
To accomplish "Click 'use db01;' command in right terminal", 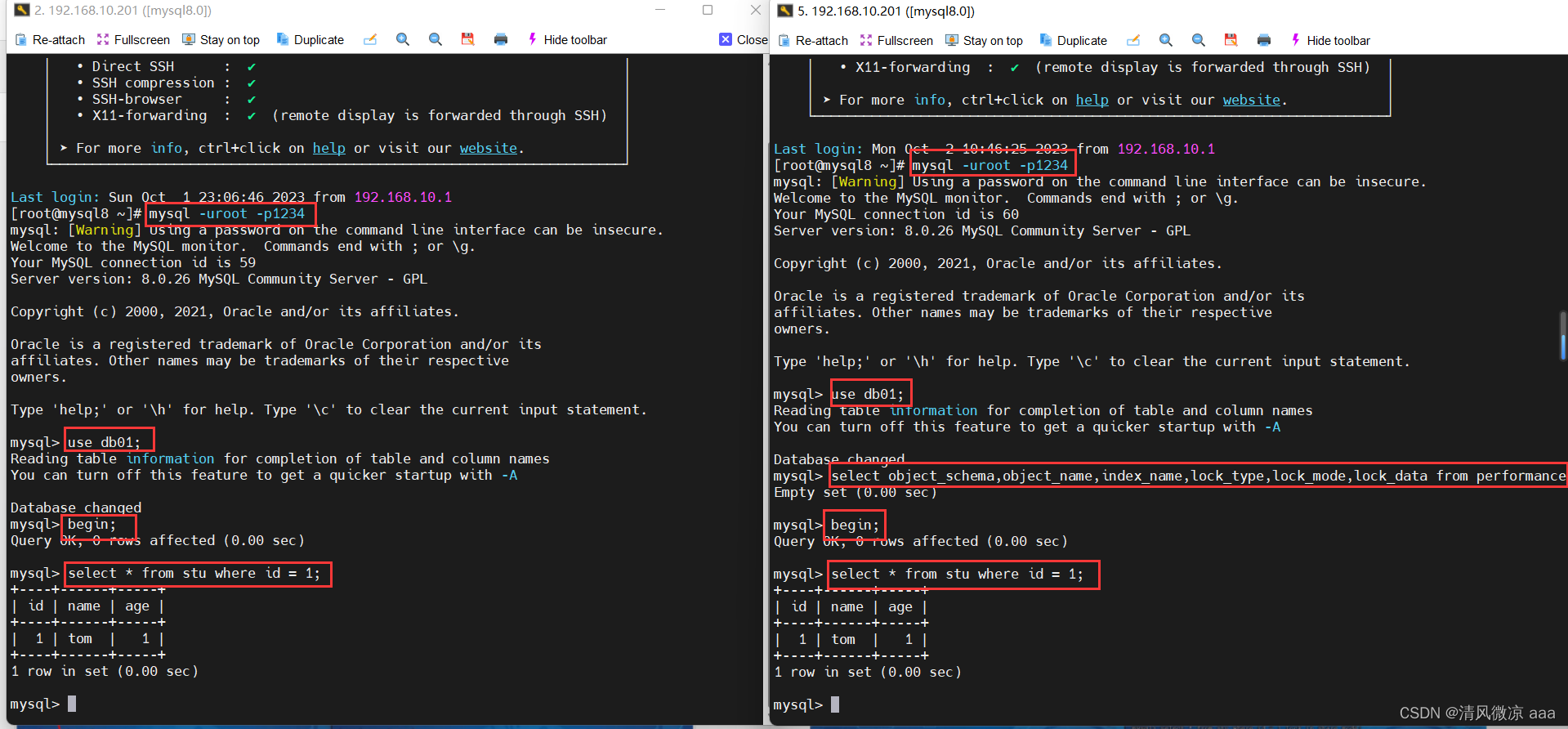I will coord(868,394).
